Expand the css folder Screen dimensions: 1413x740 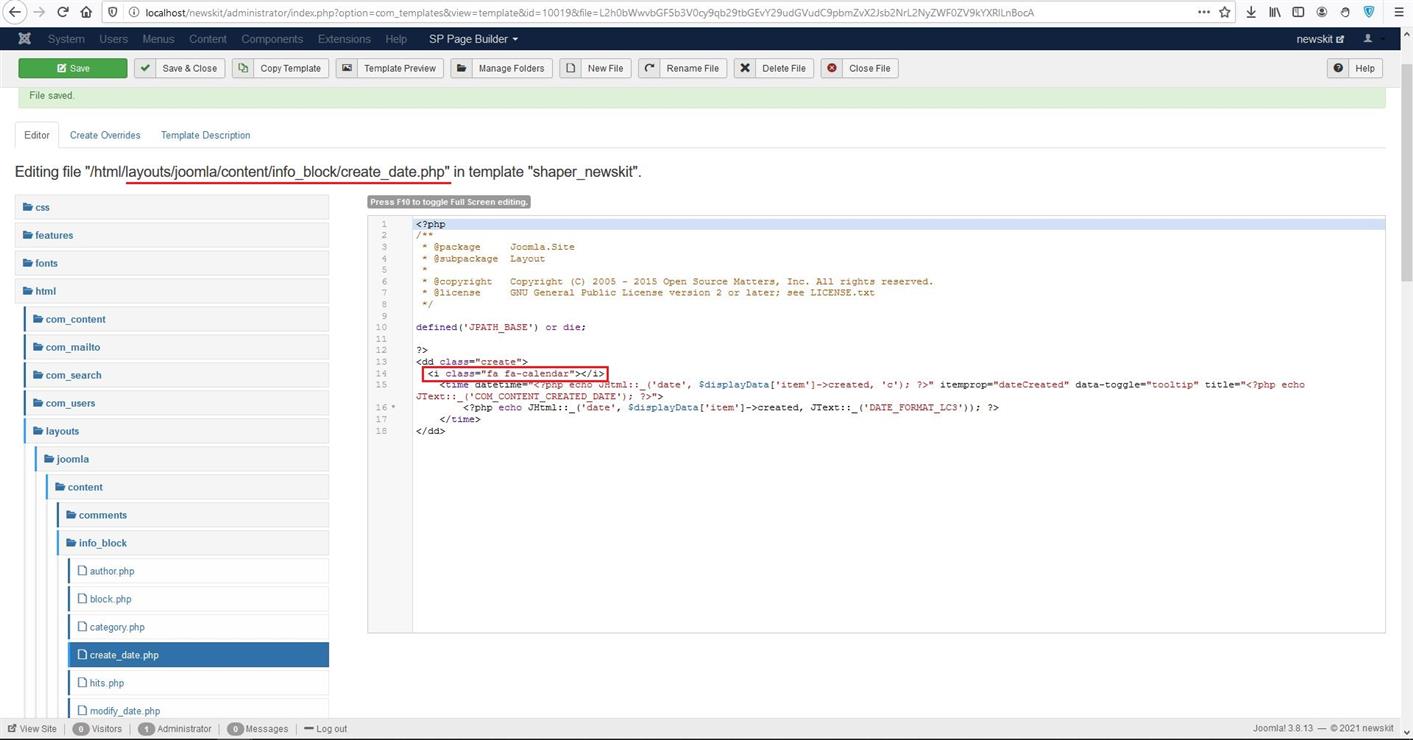[x=42, y=207]
